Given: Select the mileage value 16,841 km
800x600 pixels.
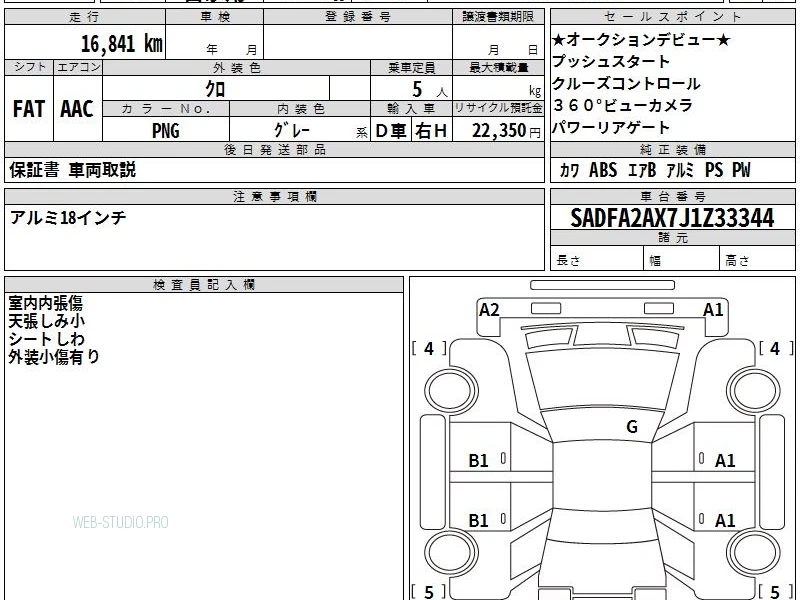Looking at the screenshot, I should (x=121, y=44).
